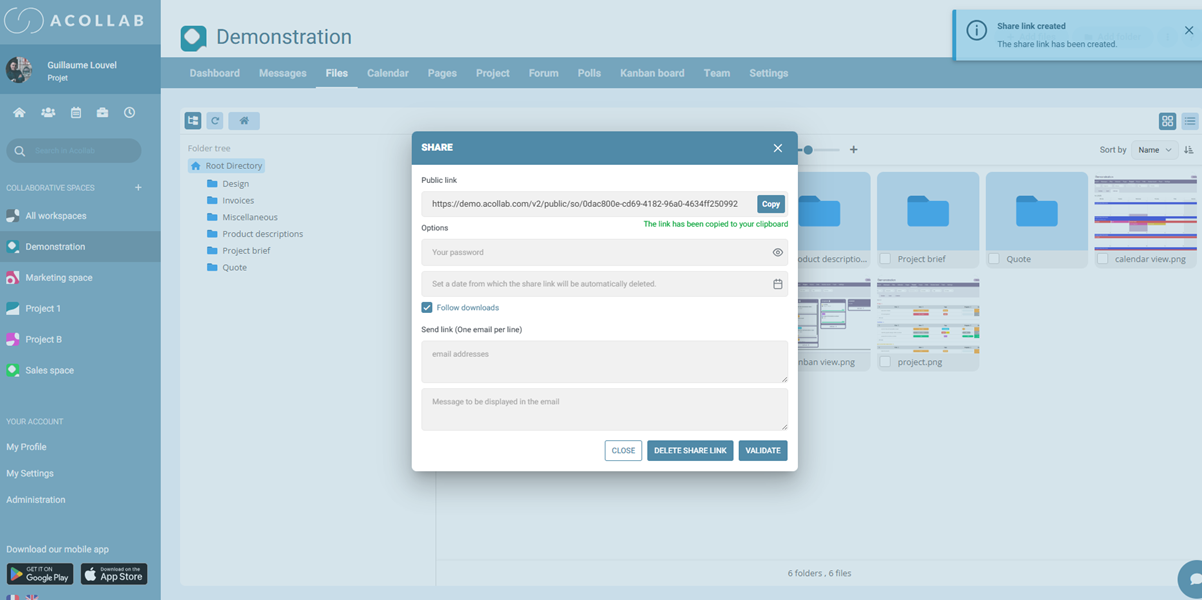Switch to grid view icon
Image resolution: width=1202 pixels, height=600 pixels.
click(x=1167, y=121)
